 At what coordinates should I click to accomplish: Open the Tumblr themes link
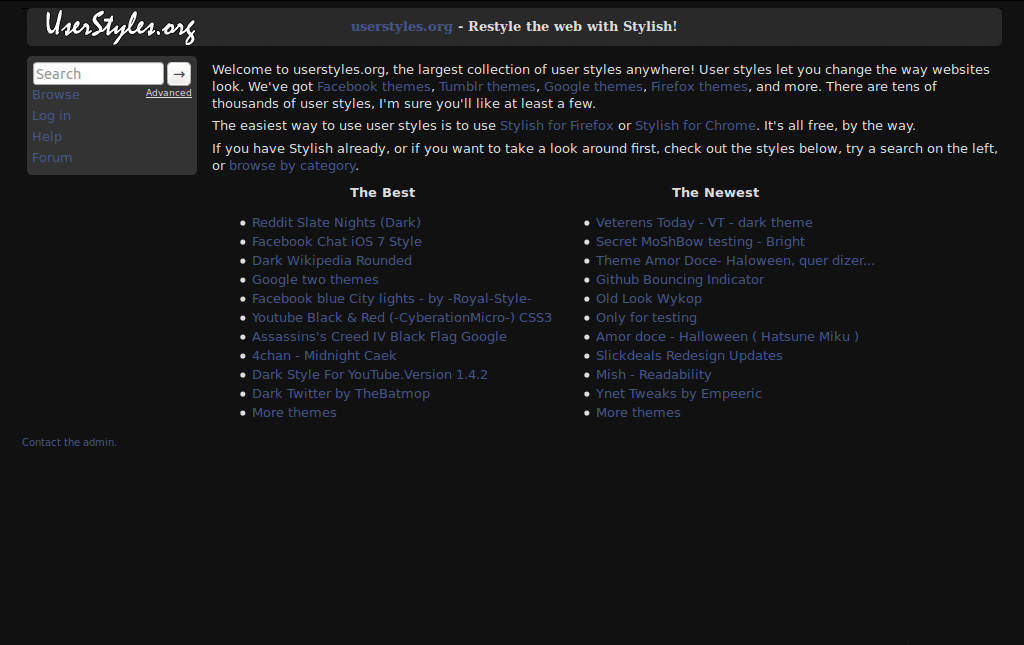click(x=487, y=87)
